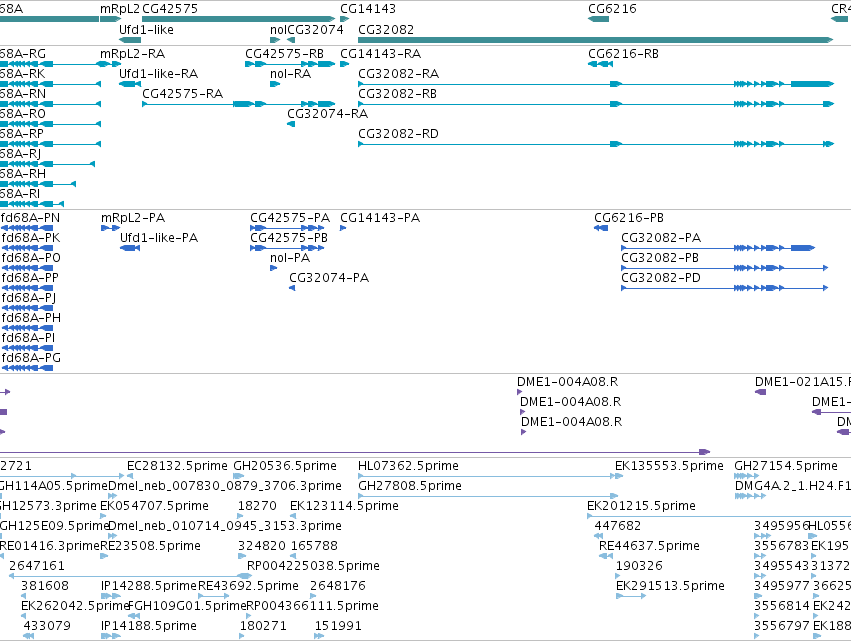Select the mRpL2 gene label

pyautogui.click(x=120, y=9)
